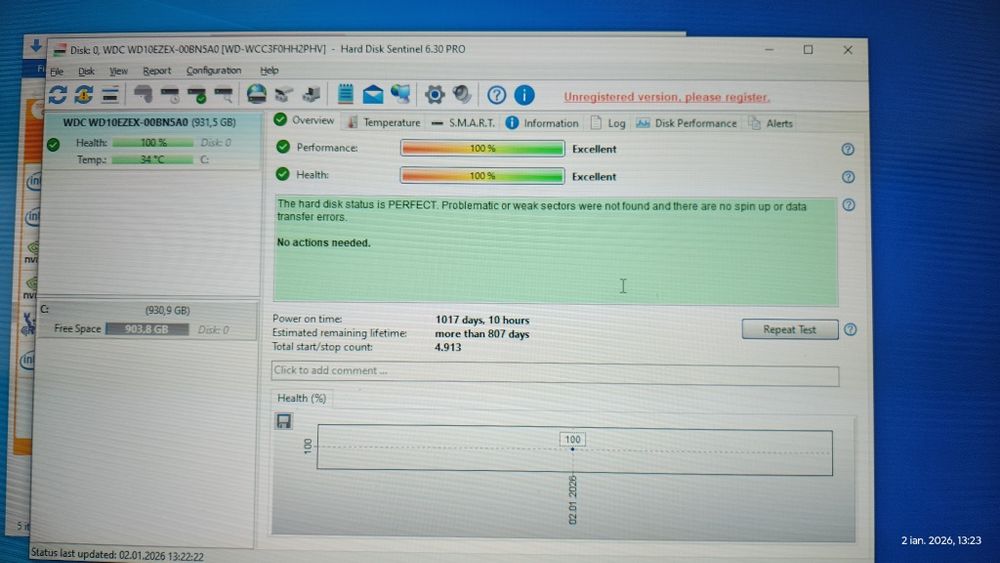
Task: Click the disk with clock test icon
Action: [170, 95]
